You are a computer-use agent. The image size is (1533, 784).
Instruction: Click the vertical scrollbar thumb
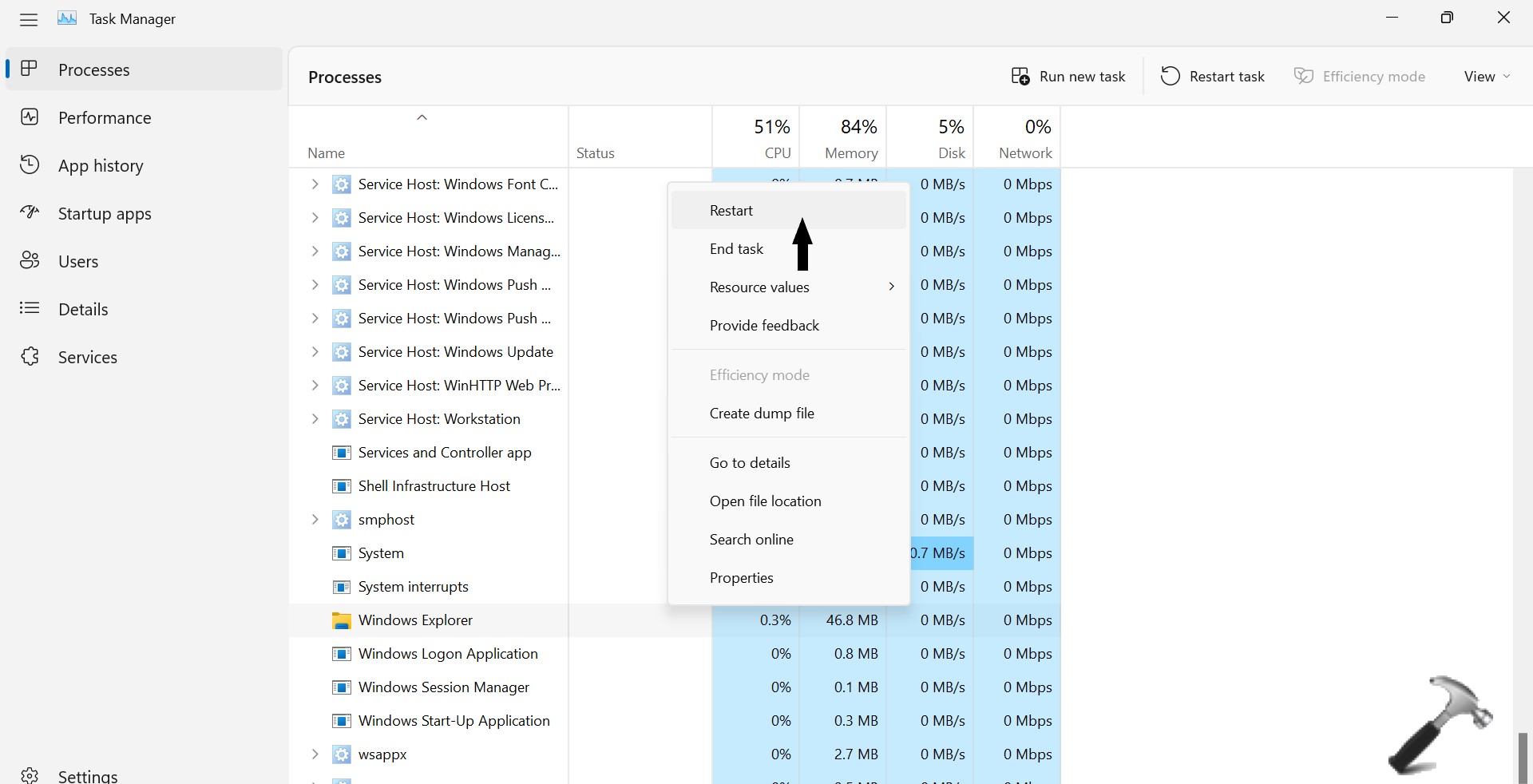click(x=1523, y=757)
